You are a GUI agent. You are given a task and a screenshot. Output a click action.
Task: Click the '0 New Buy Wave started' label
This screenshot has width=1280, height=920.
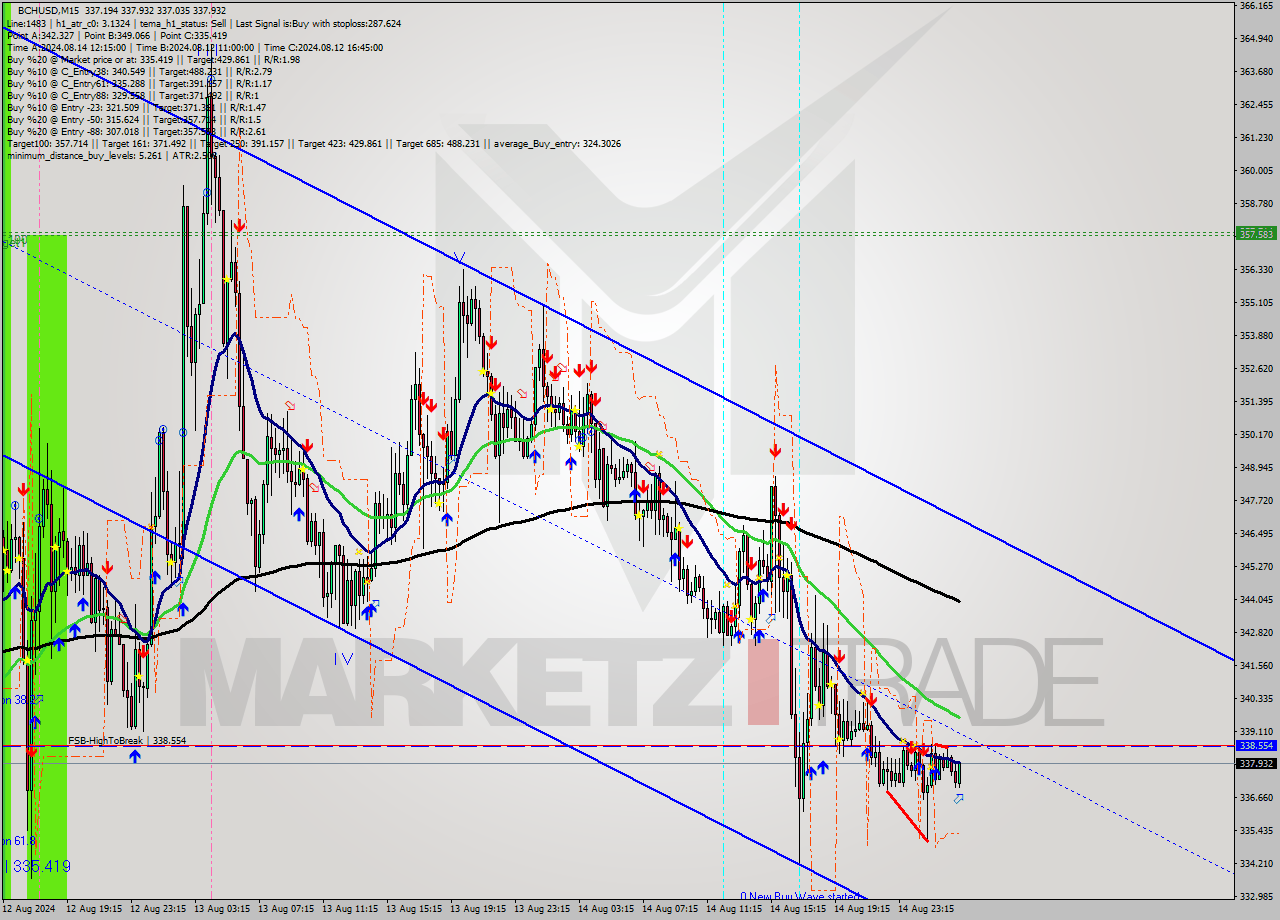(799, 896)
